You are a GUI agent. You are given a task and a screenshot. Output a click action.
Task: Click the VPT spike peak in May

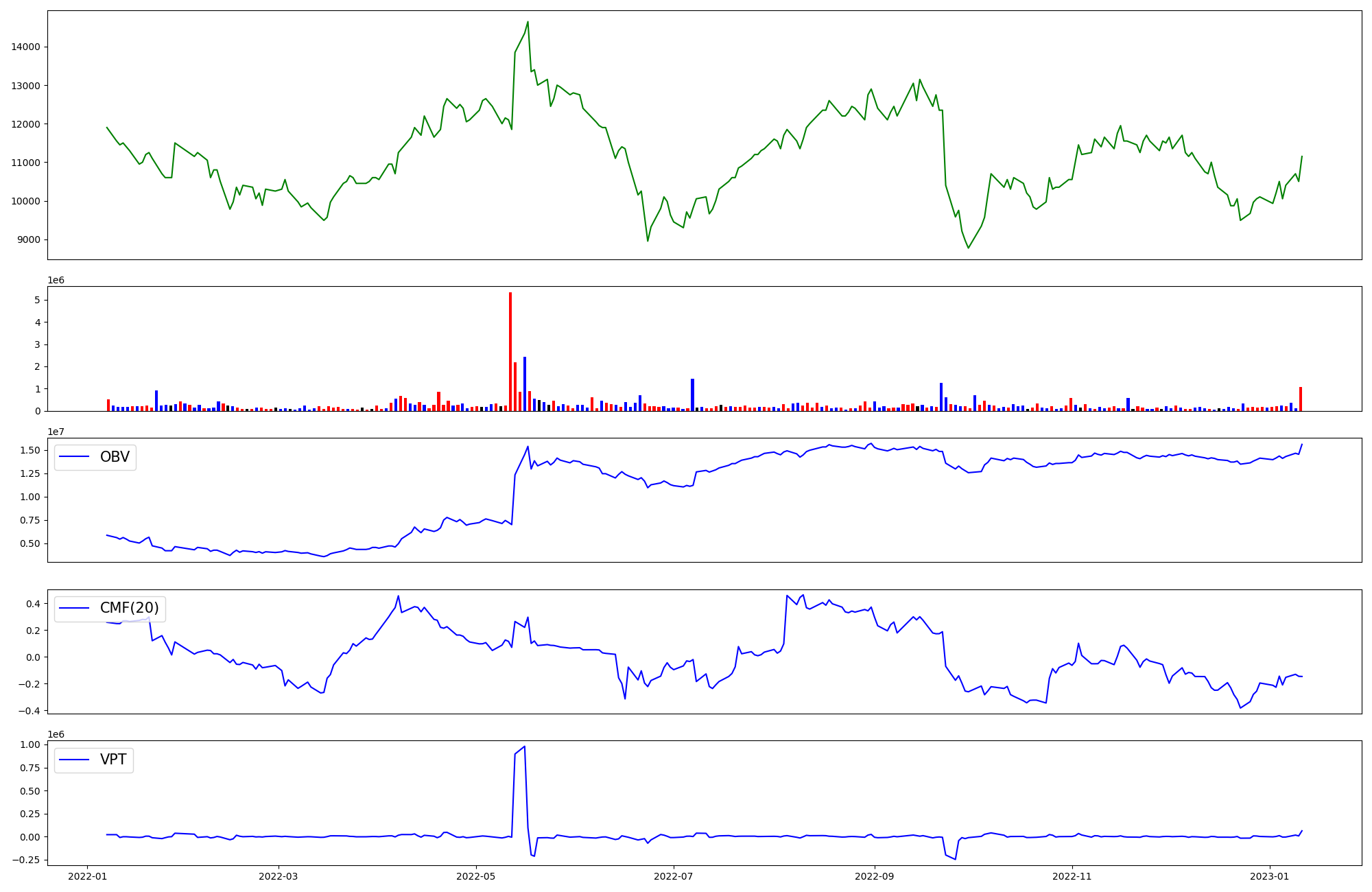click(x=524, y=747)
